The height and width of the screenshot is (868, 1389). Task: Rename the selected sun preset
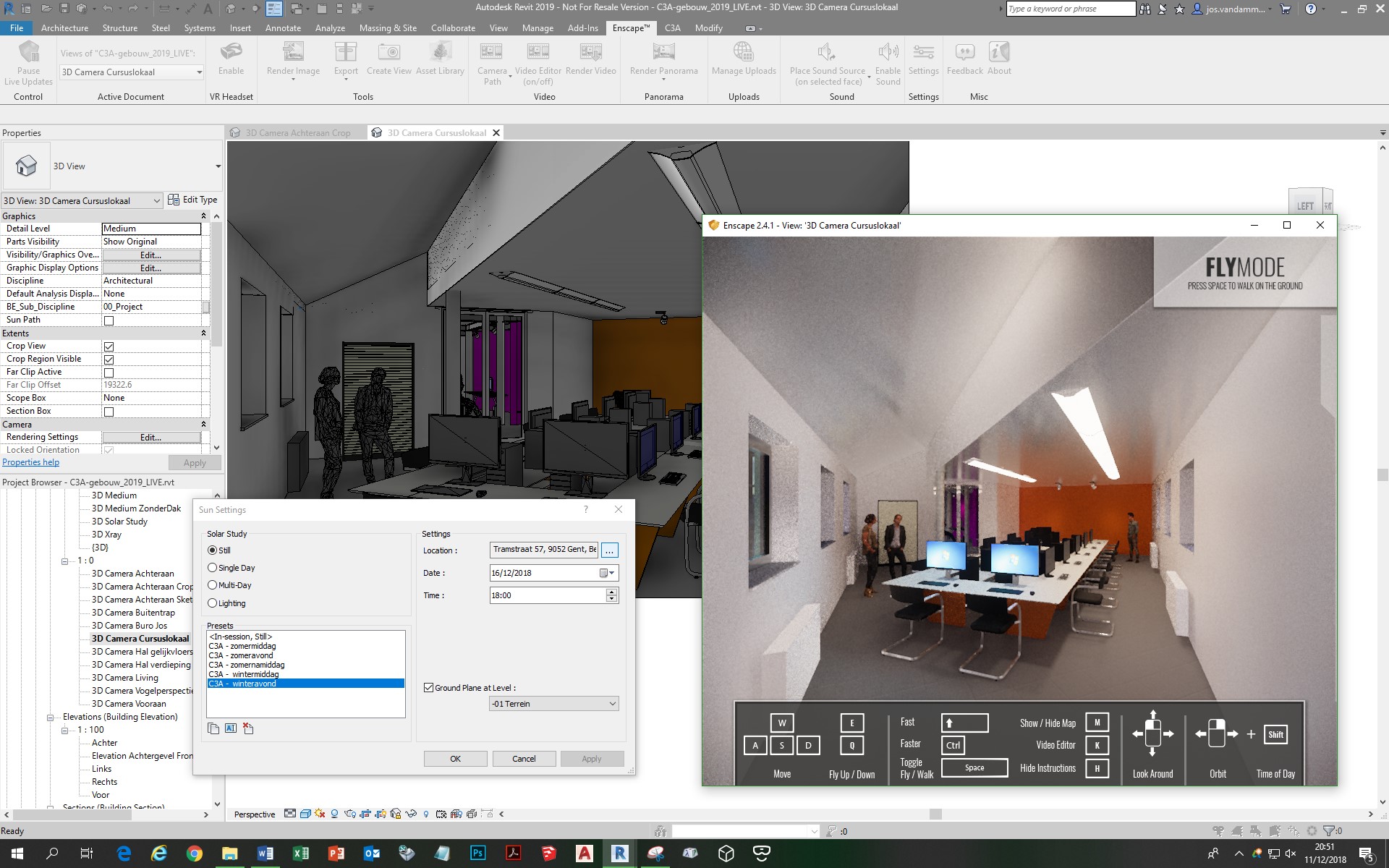[231, 728]
